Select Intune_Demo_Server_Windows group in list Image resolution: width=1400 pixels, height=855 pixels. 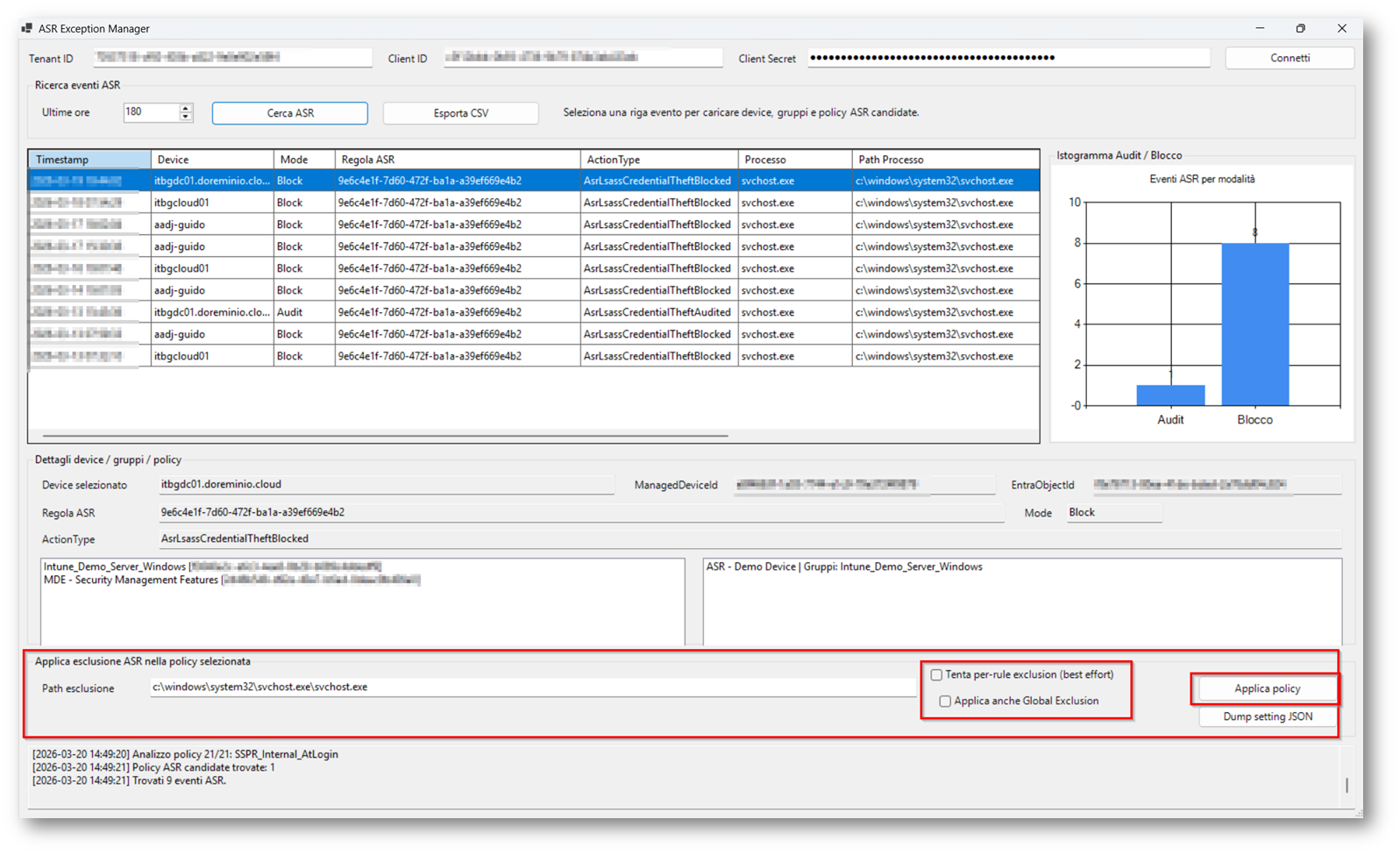coord(115,567)
